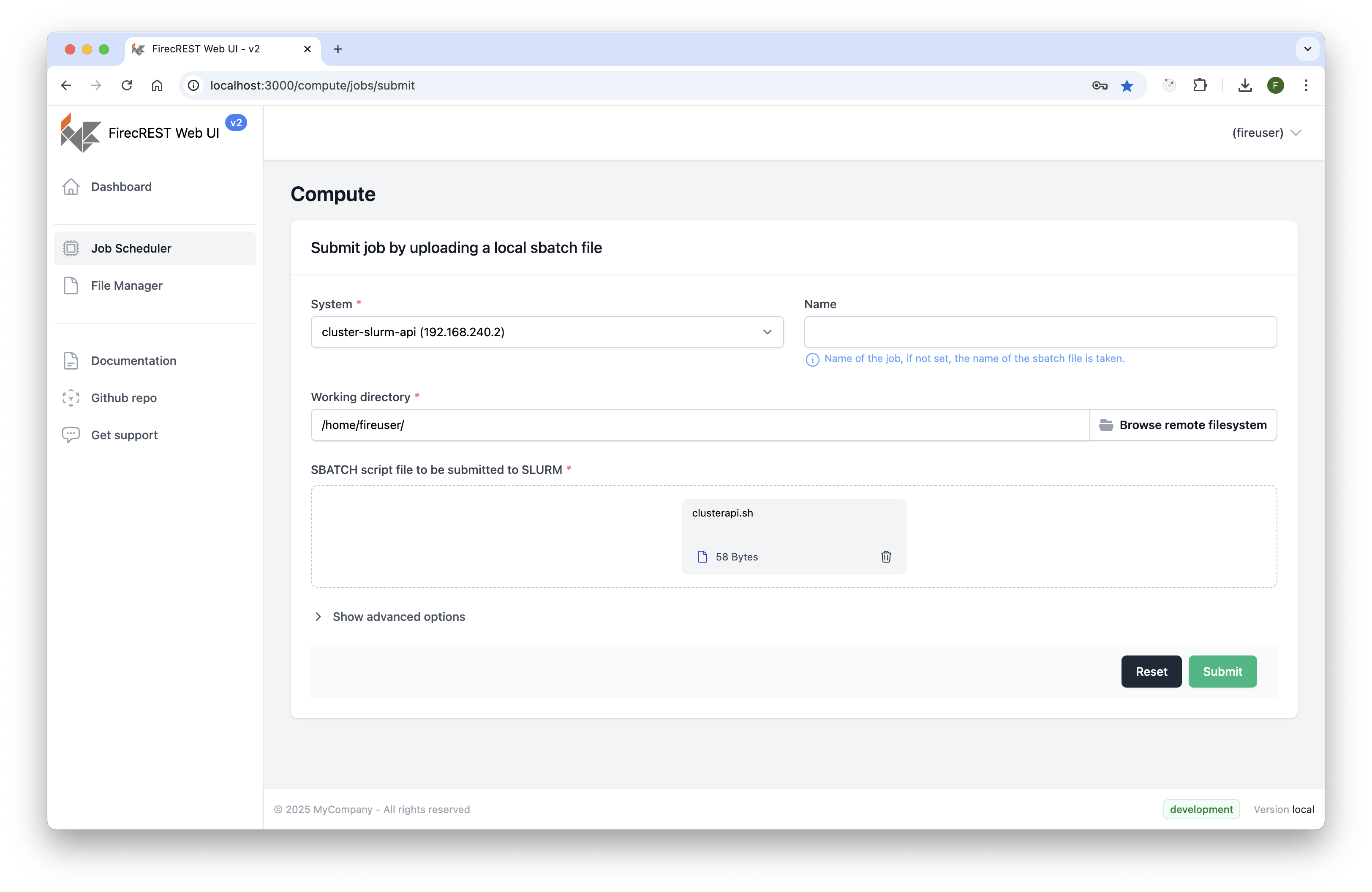The image size is (1372, 892).
Task: Click the grey extension icon beside bookmarks
Action: (x=1169, y=85)
